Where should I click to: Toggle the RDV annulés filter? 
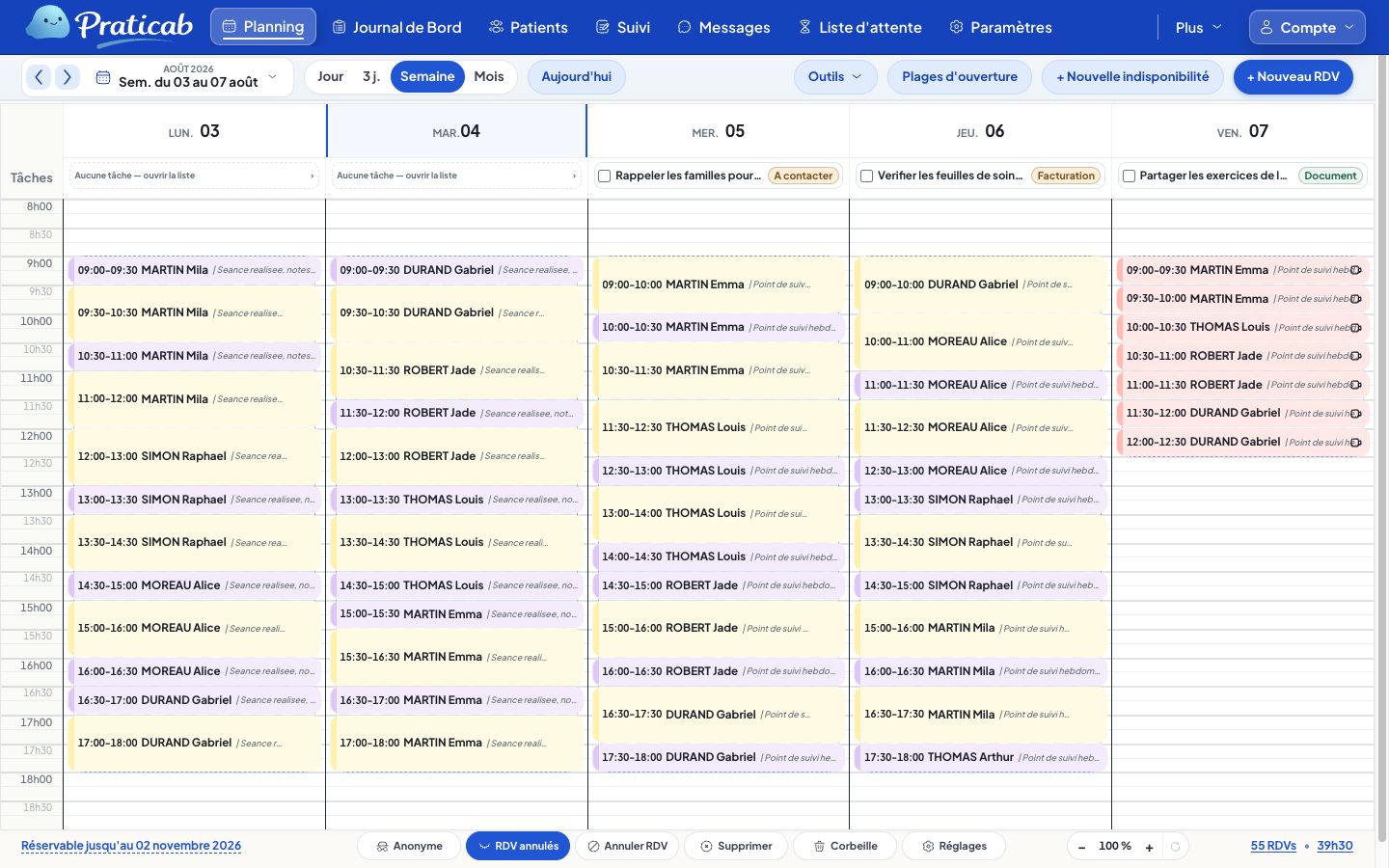pos(518,846)
